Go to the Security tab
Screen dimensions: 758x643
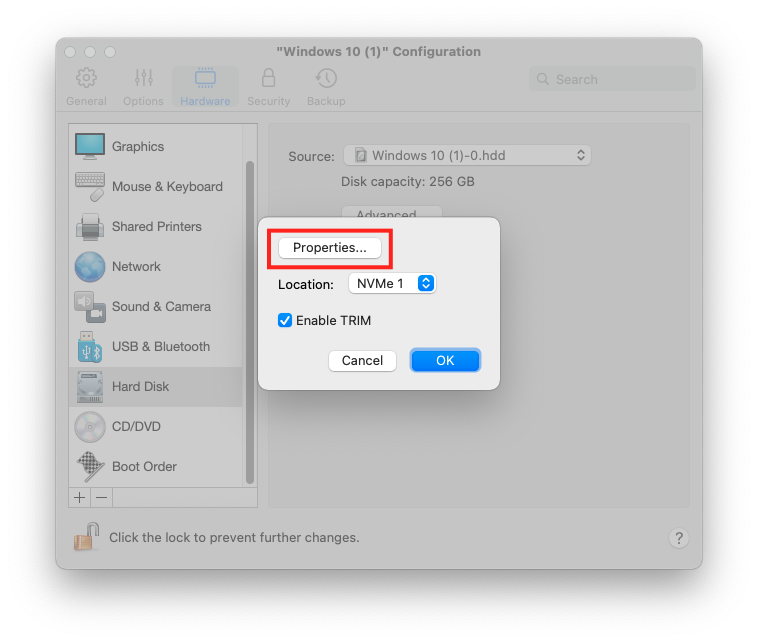click(268, 88)
